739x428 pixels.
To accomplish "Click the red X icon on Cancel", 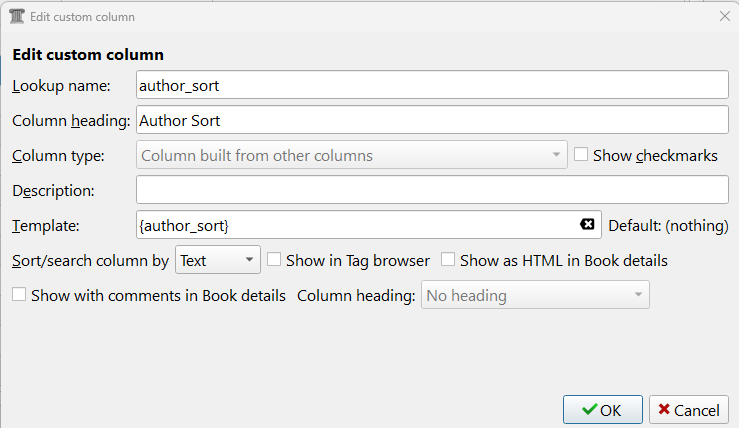I will pyautogui.click(x=664, y=410).
